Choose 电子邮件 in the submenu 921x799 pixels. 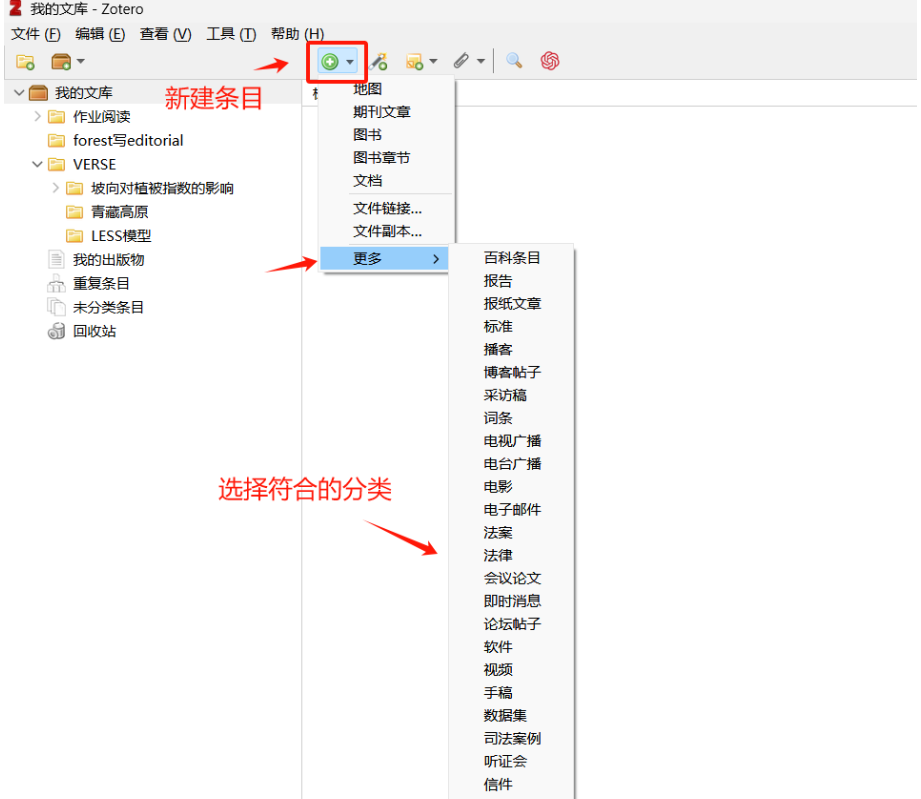click(x=512, y=510)
